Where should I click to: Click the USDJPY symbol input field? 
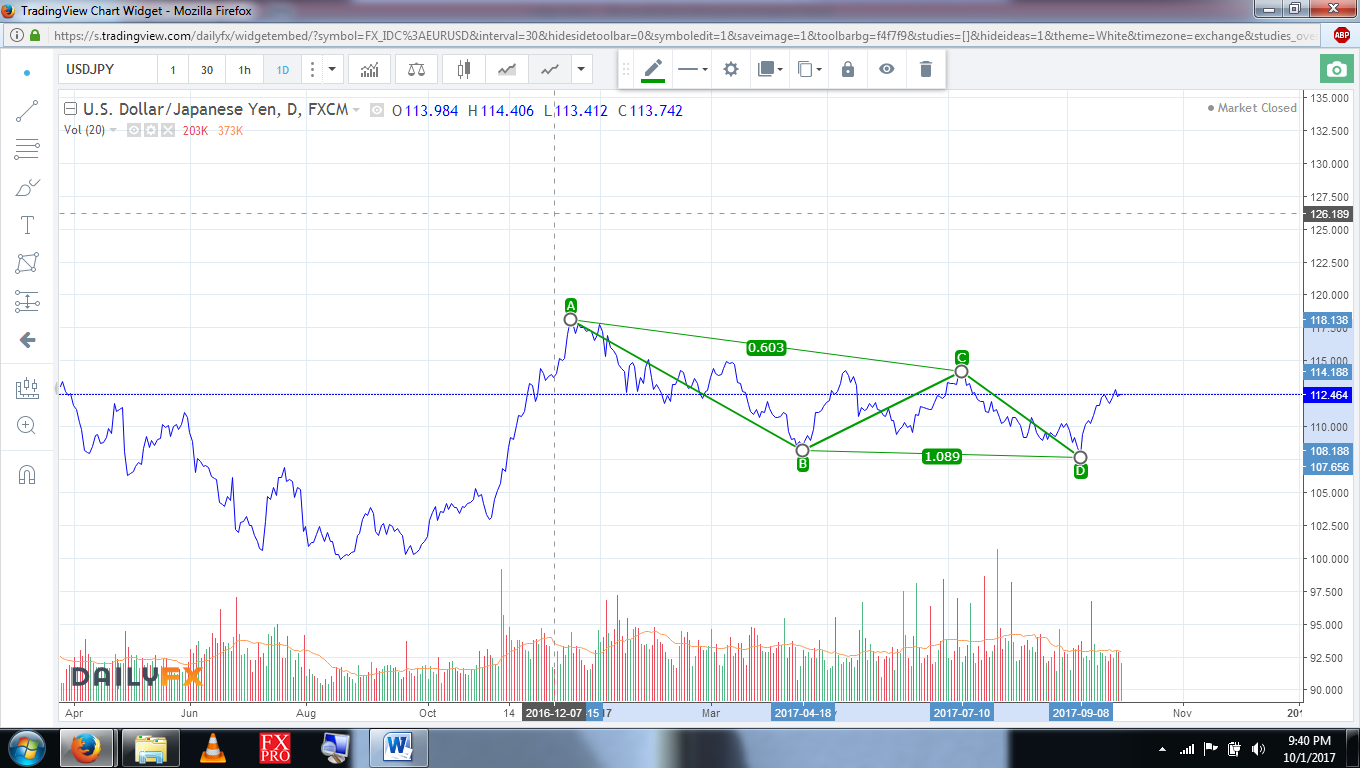(x=107, y=70)
